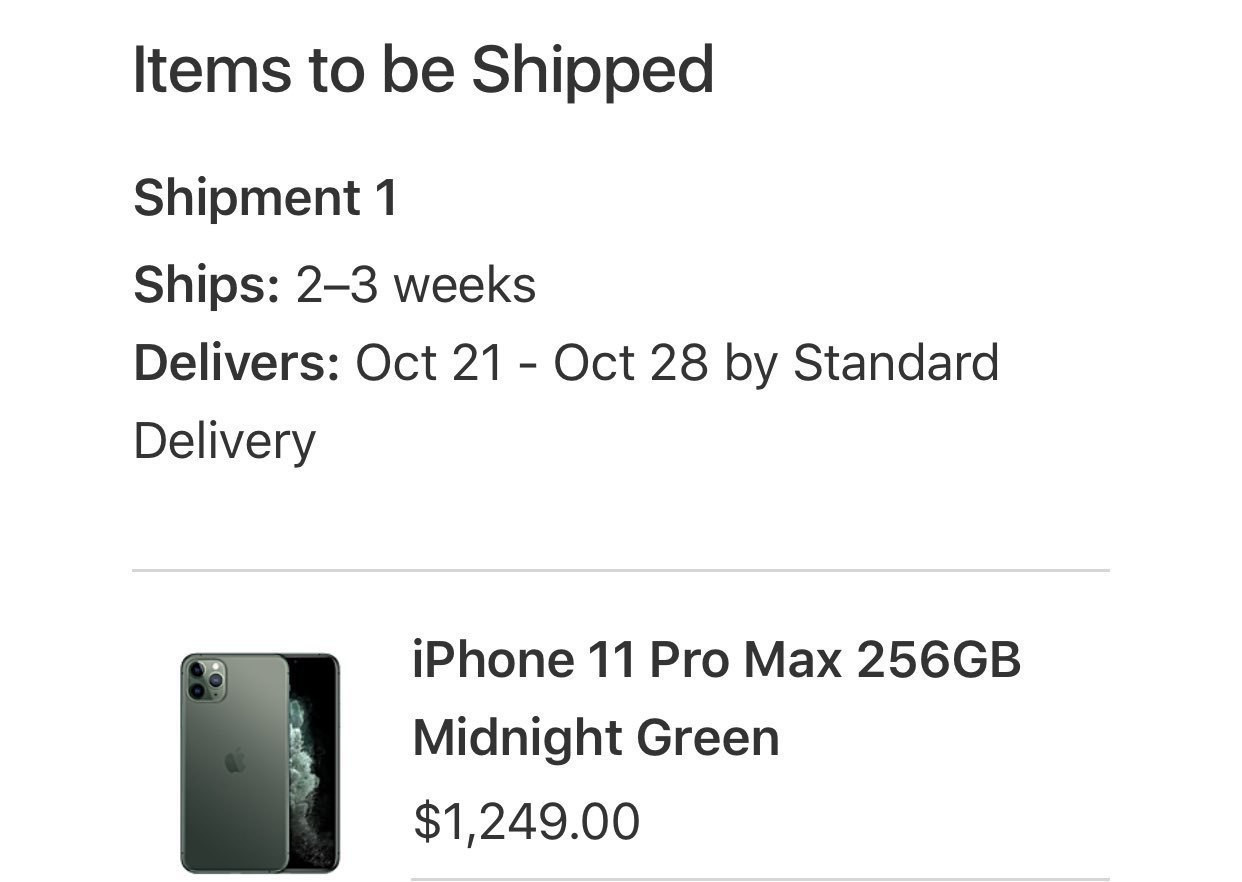The width and height of the screenshot is (1242, 882).
Task: Click the 2–3 weeks shipping estimate
Action: pos(415,285)
